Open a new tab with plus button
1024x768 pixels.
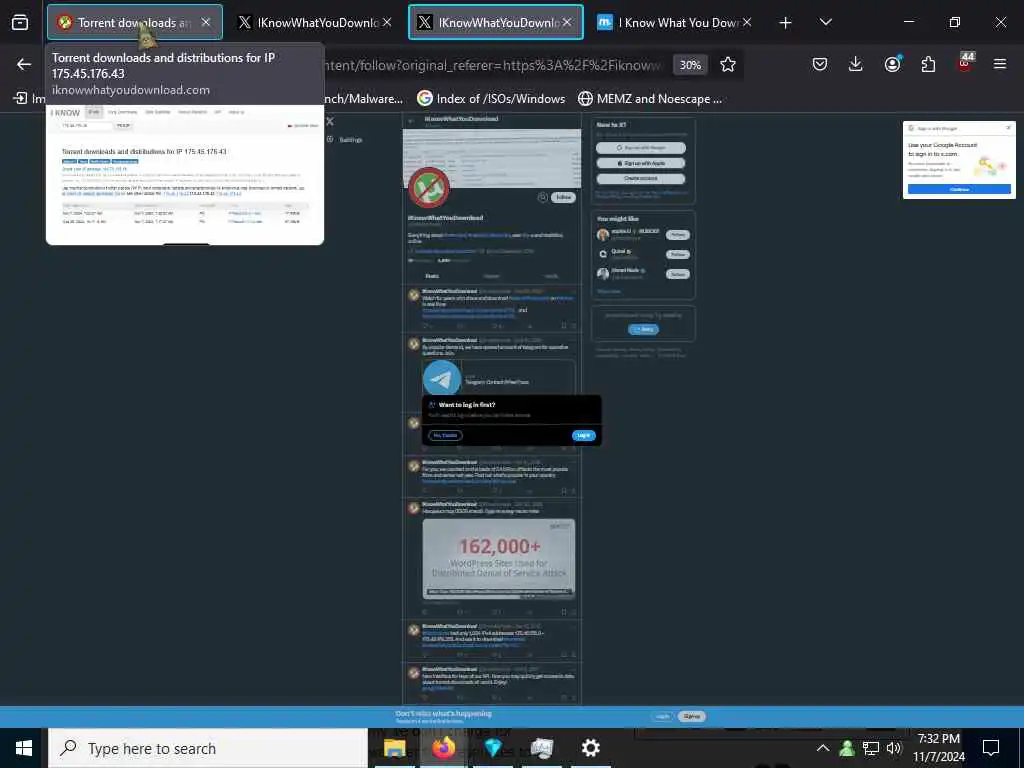pos(786,23)
